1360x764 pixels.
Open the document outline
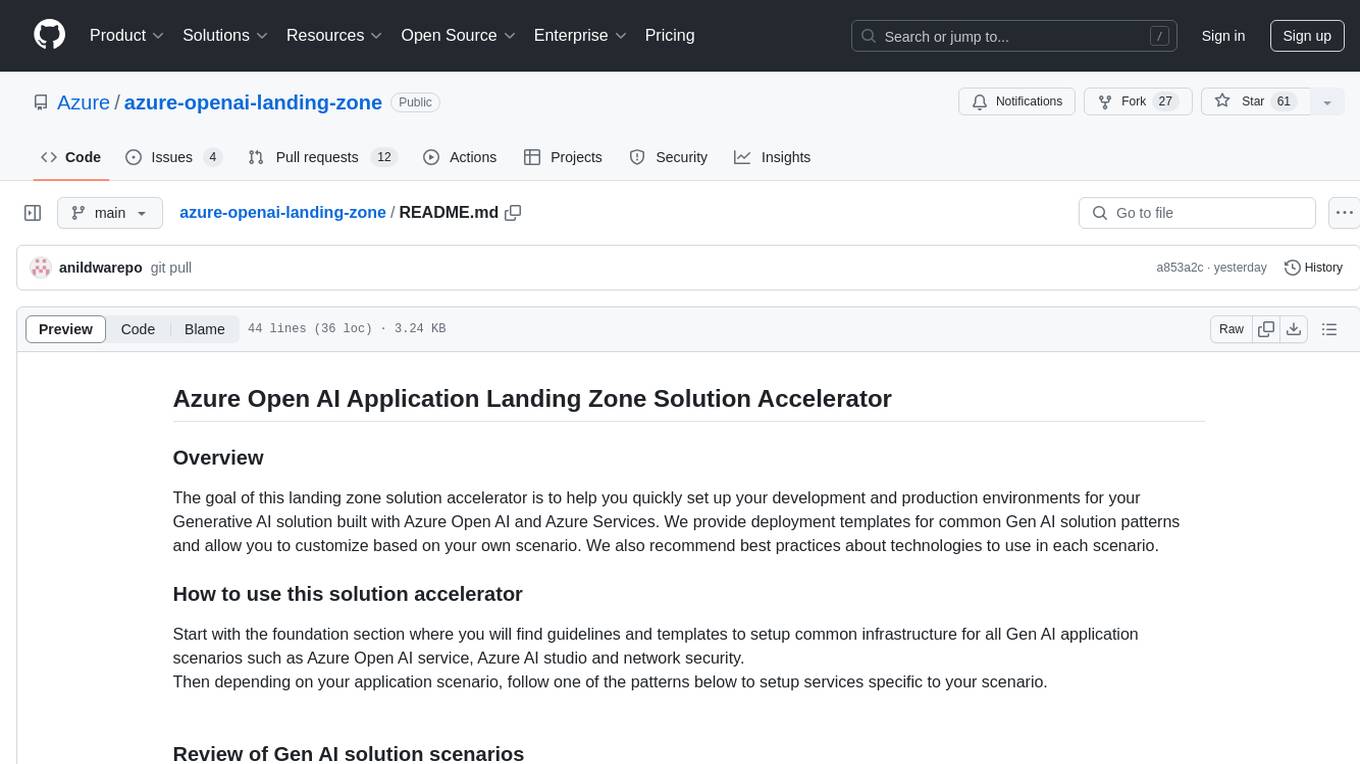[1330, 329]
